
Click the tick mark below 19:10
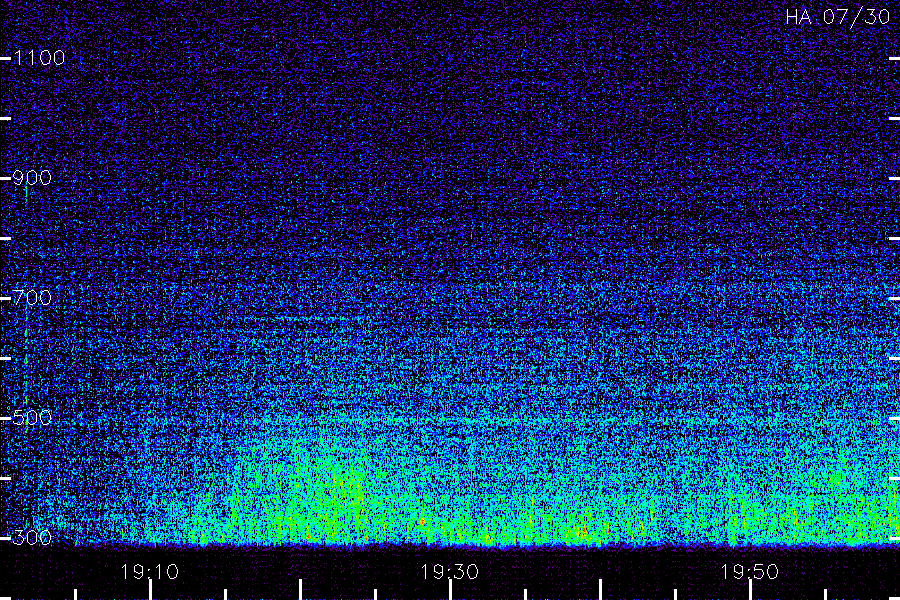(150, 590)
